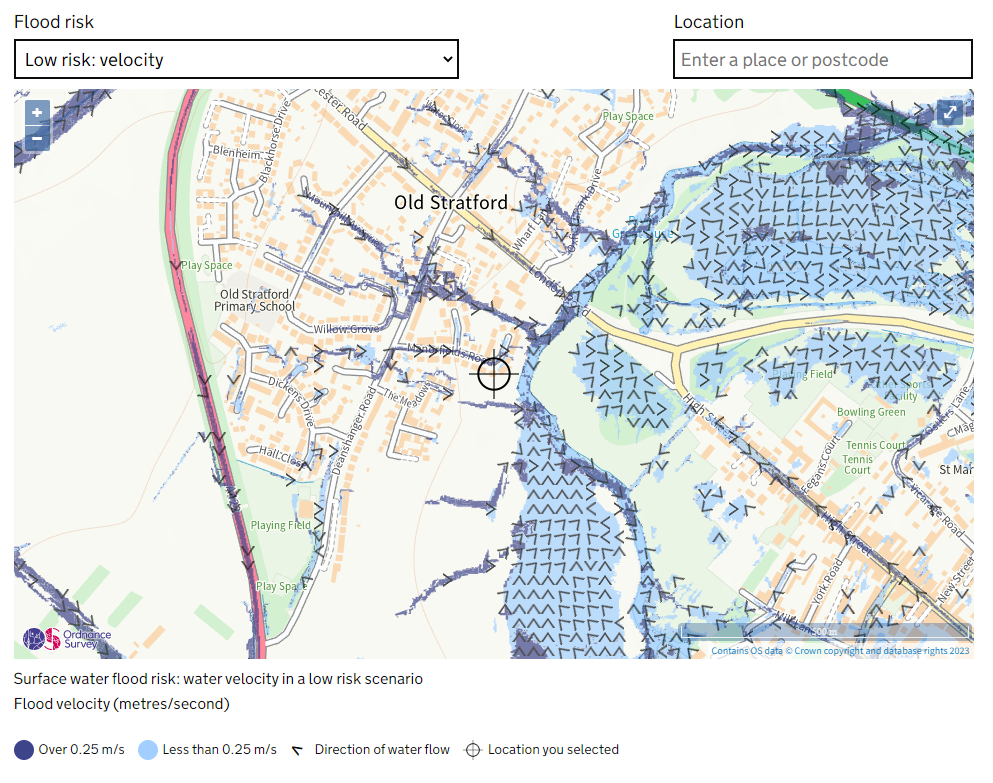Select the light blue 'Less than 0.25 m/s' swatch
The height and width of the screenshot is (783, 993).
point(148,750)
